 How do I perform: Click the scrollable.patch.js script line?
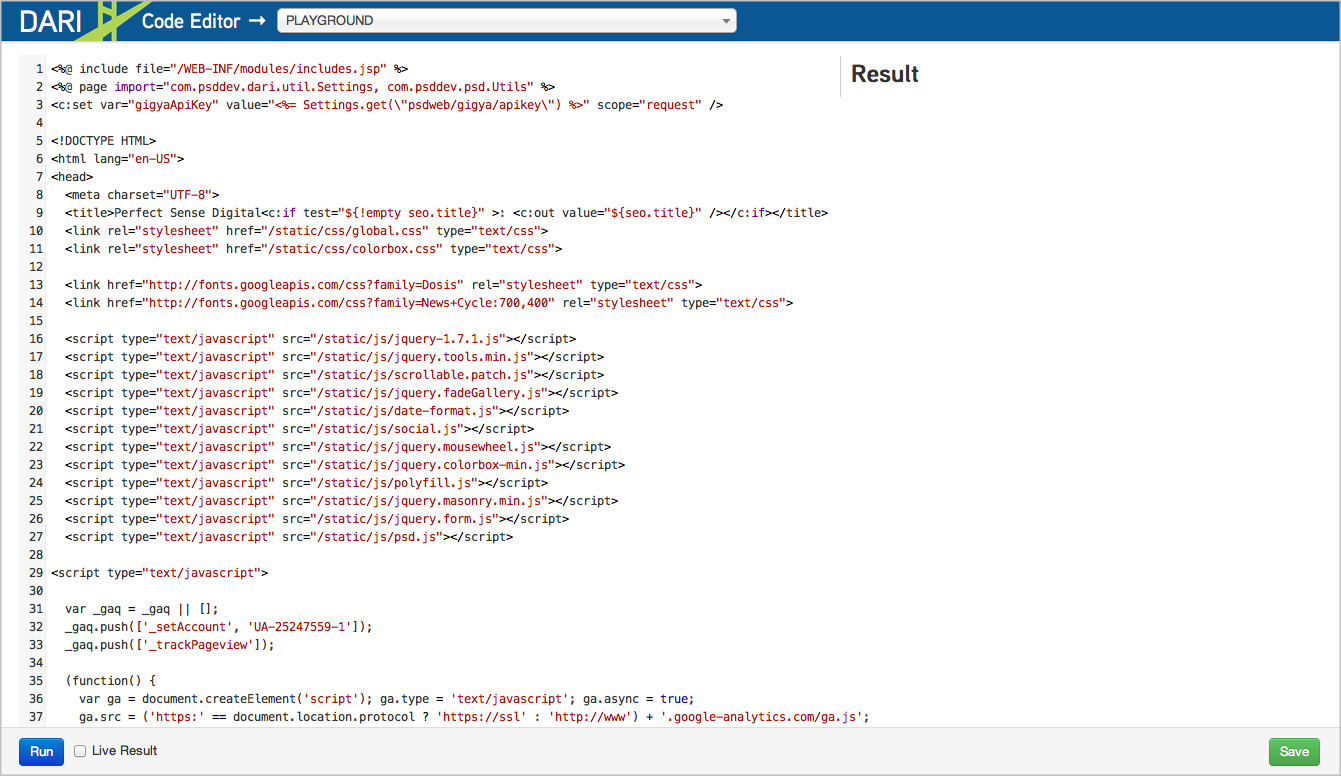click(335, 375)
